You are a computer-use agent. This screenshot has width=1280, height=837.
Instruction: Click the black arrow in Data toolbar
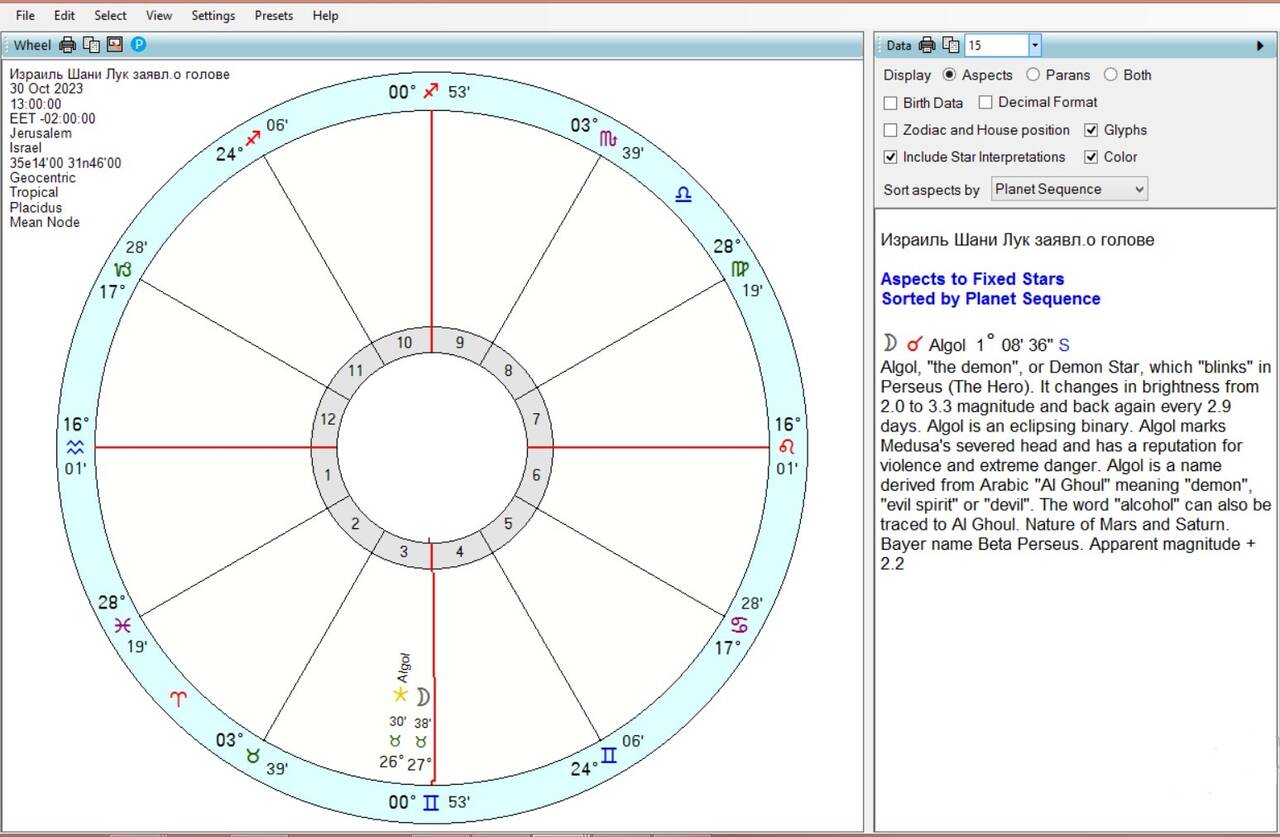[x=1260, y=46]
